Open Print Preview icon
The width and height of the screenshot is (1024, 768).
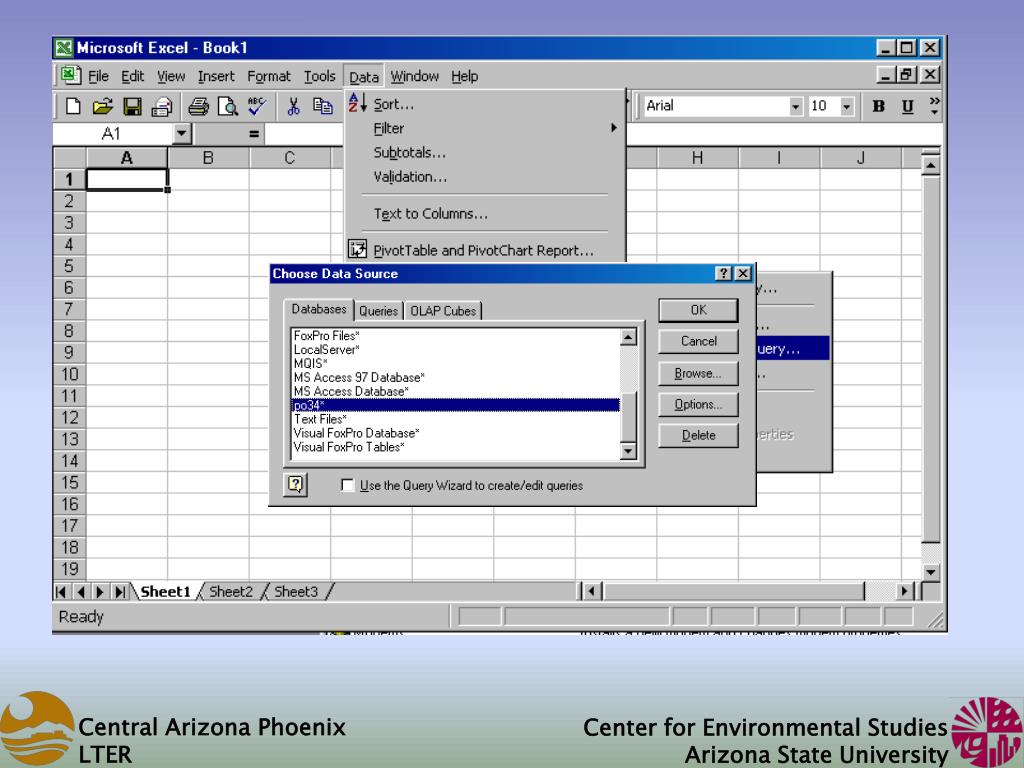coord(227,106)
